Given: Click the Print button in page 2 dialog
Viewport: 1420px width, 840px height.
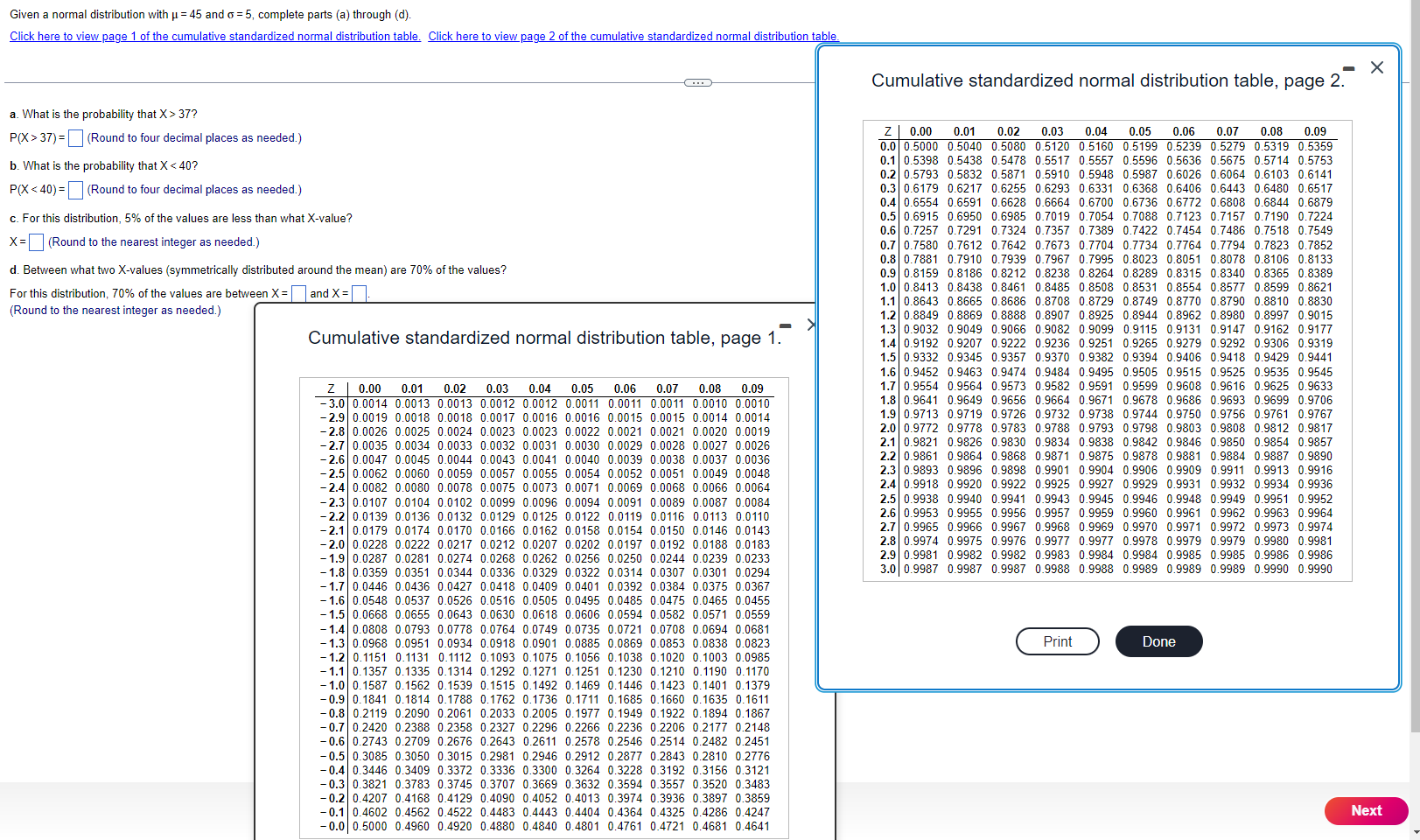Looking at the screenshot, I should tap(1057, 641).
